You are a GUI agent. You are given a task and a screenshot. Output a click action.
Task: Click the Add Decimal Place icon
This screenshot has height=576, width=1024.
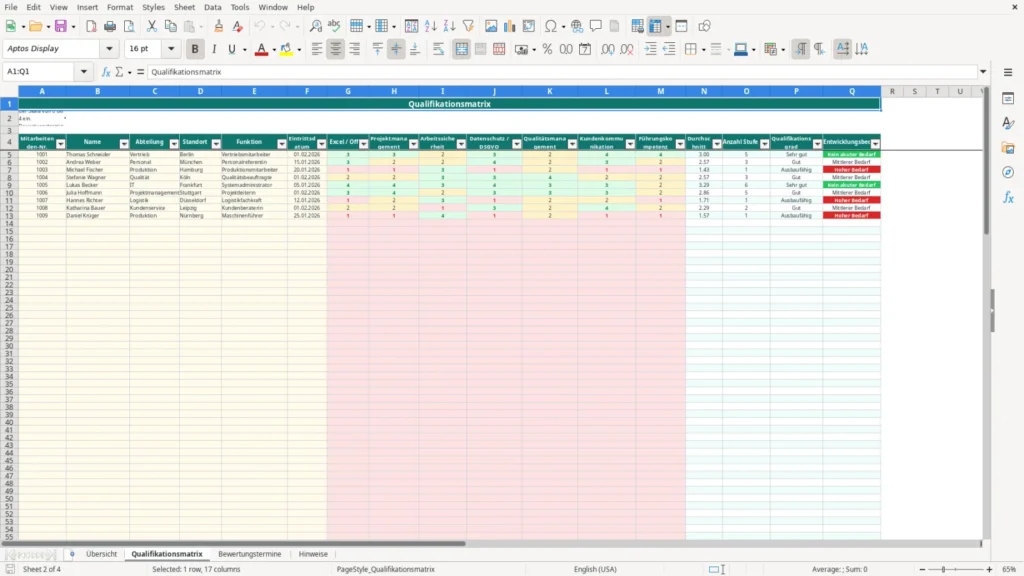(608, 49)
